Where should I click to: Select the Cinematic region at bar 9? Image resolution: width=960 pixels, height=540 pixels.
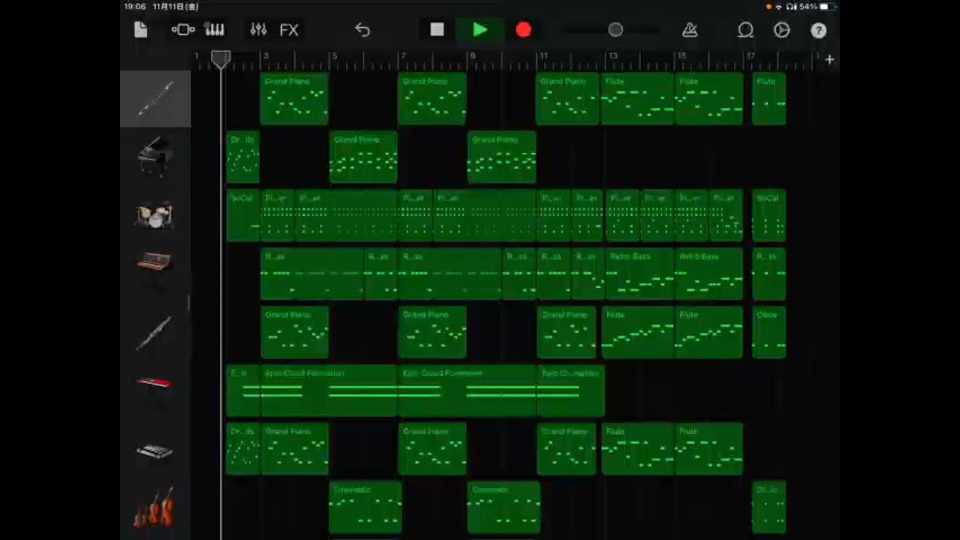pyautogui.click(x=504, y=507)
